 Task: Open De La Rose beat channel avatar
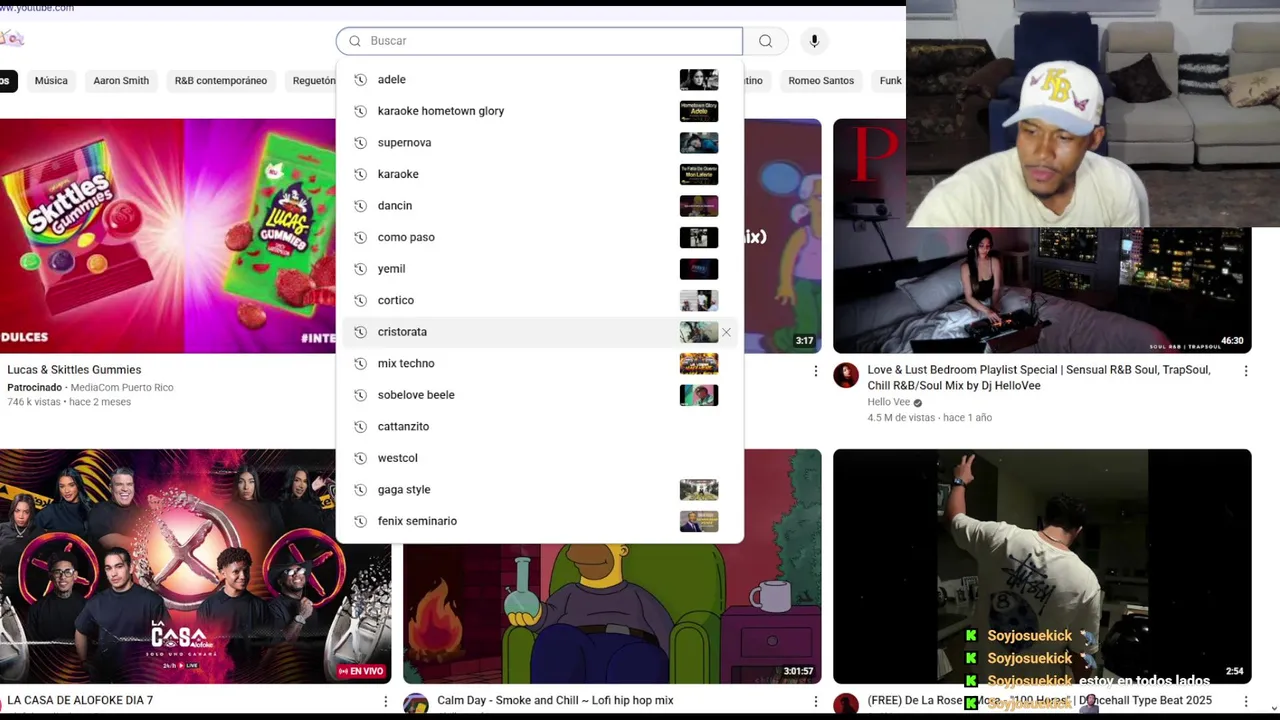click(x=846, y=705)
